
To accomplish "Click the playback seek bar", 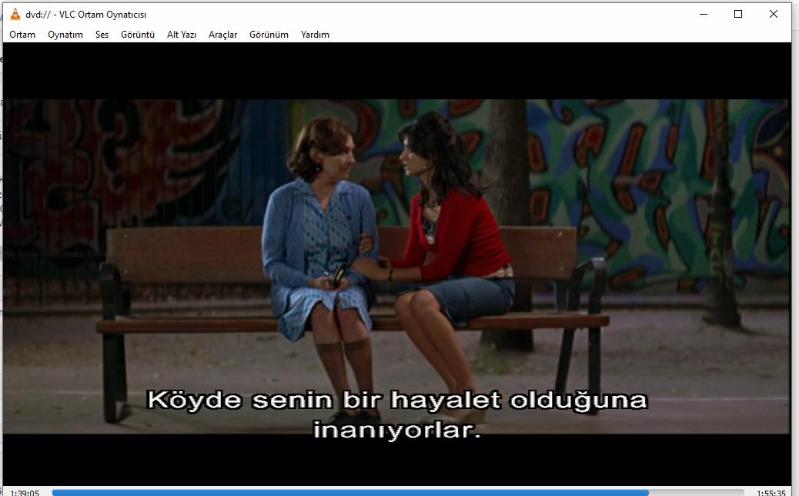I will [397, 492].
